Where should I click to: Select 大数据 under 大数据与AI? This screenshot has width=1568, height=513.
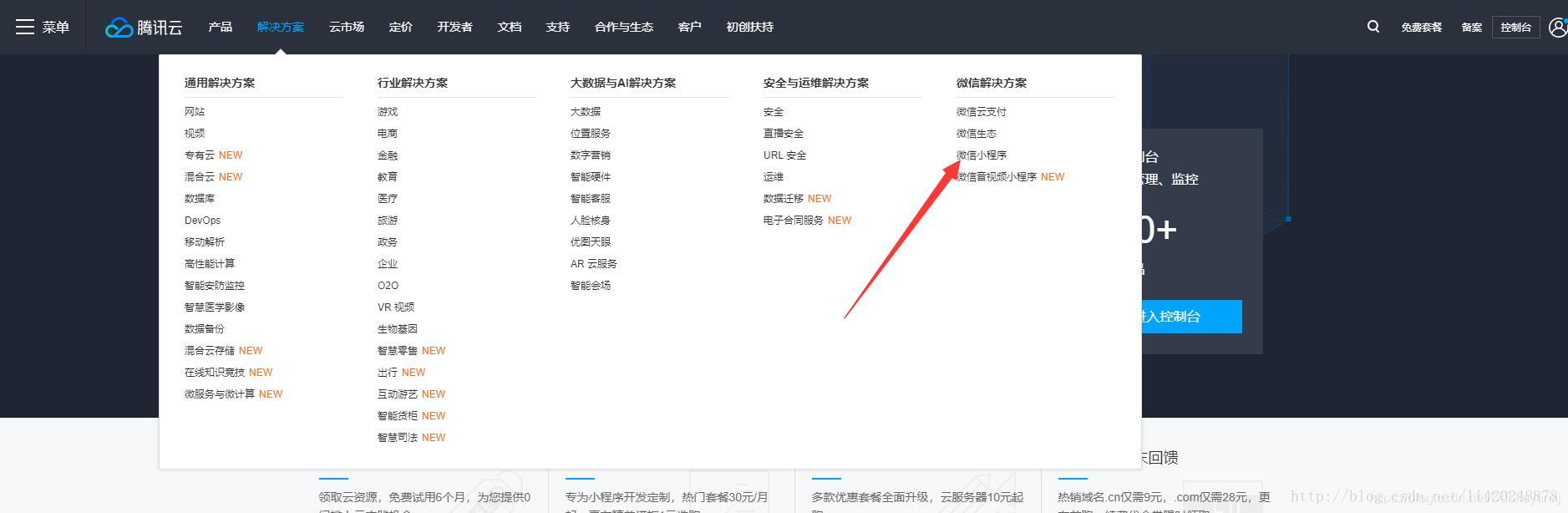pyautogui.click(x=586, y=112)
